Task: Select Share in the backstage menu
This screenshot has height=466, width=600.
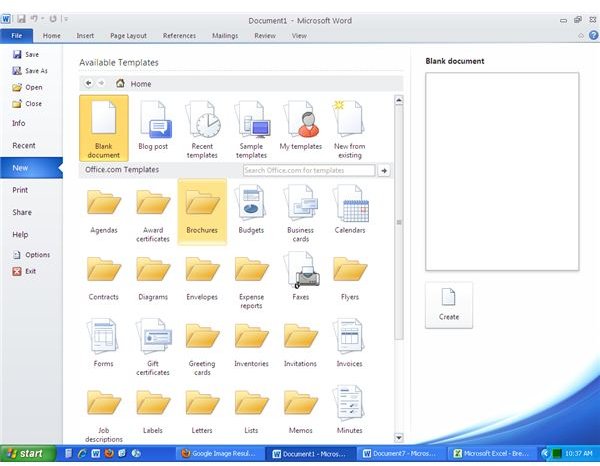Action: click(x=22, y=212)
